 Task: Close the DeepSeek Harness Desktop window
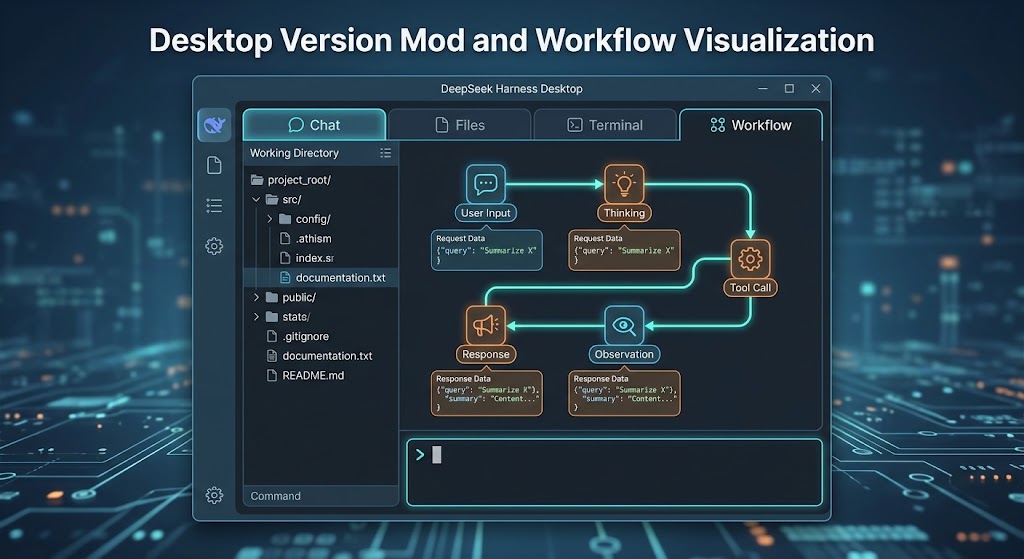[x=816, y=88]
